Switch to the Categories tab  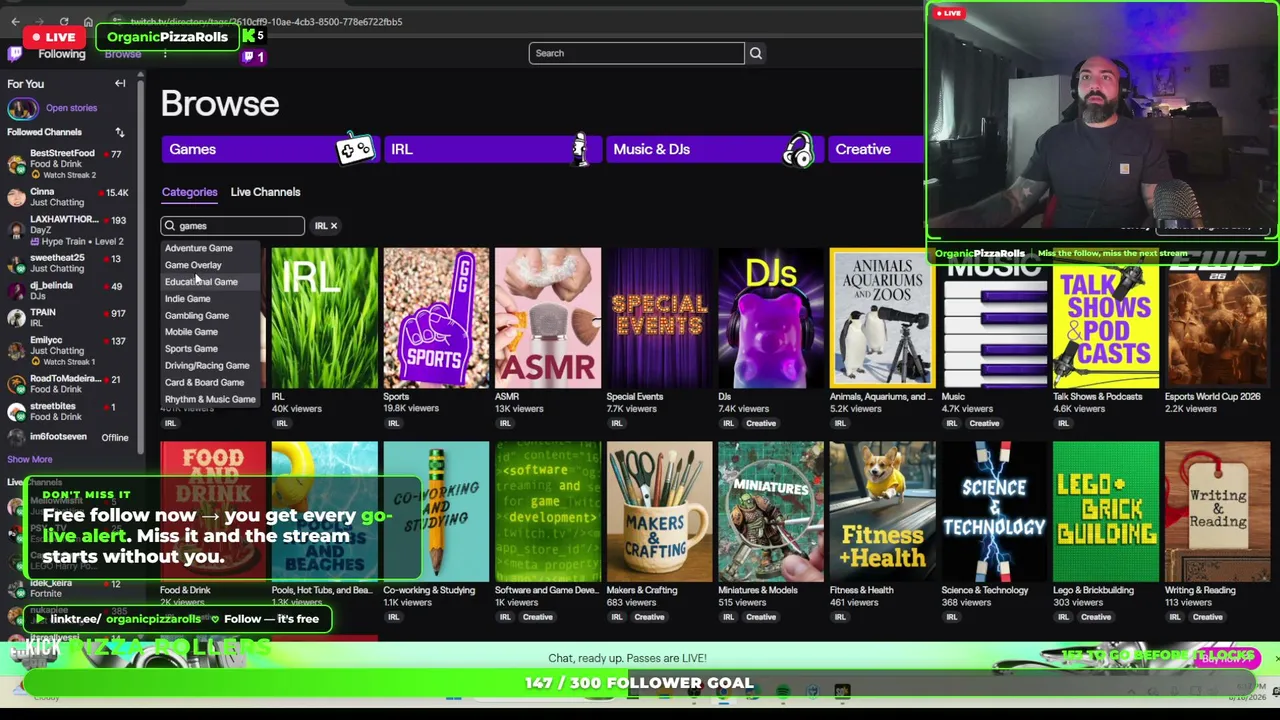point(189,192)
